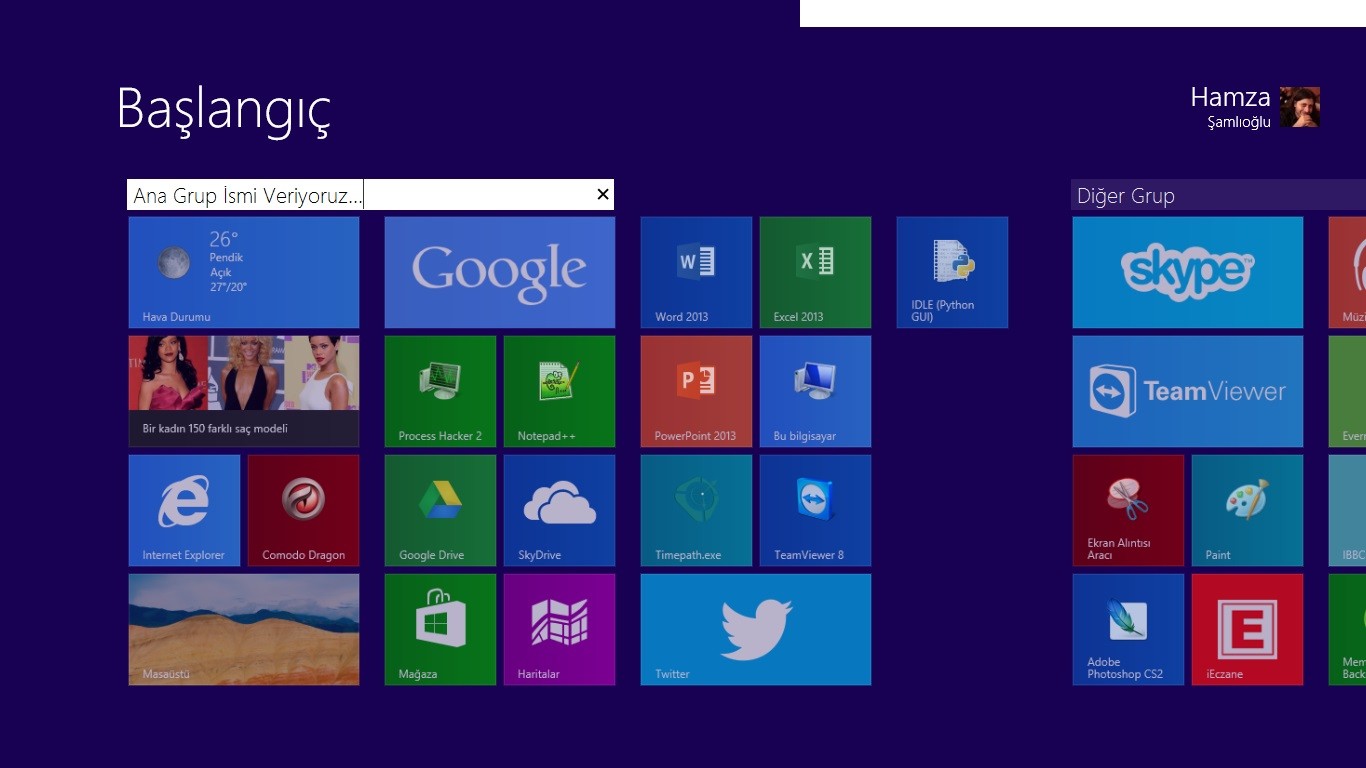1366x768 pixels.
Task: Open the Masaüstü desktop thumbnail tile
Action: [x=243, y=629]
